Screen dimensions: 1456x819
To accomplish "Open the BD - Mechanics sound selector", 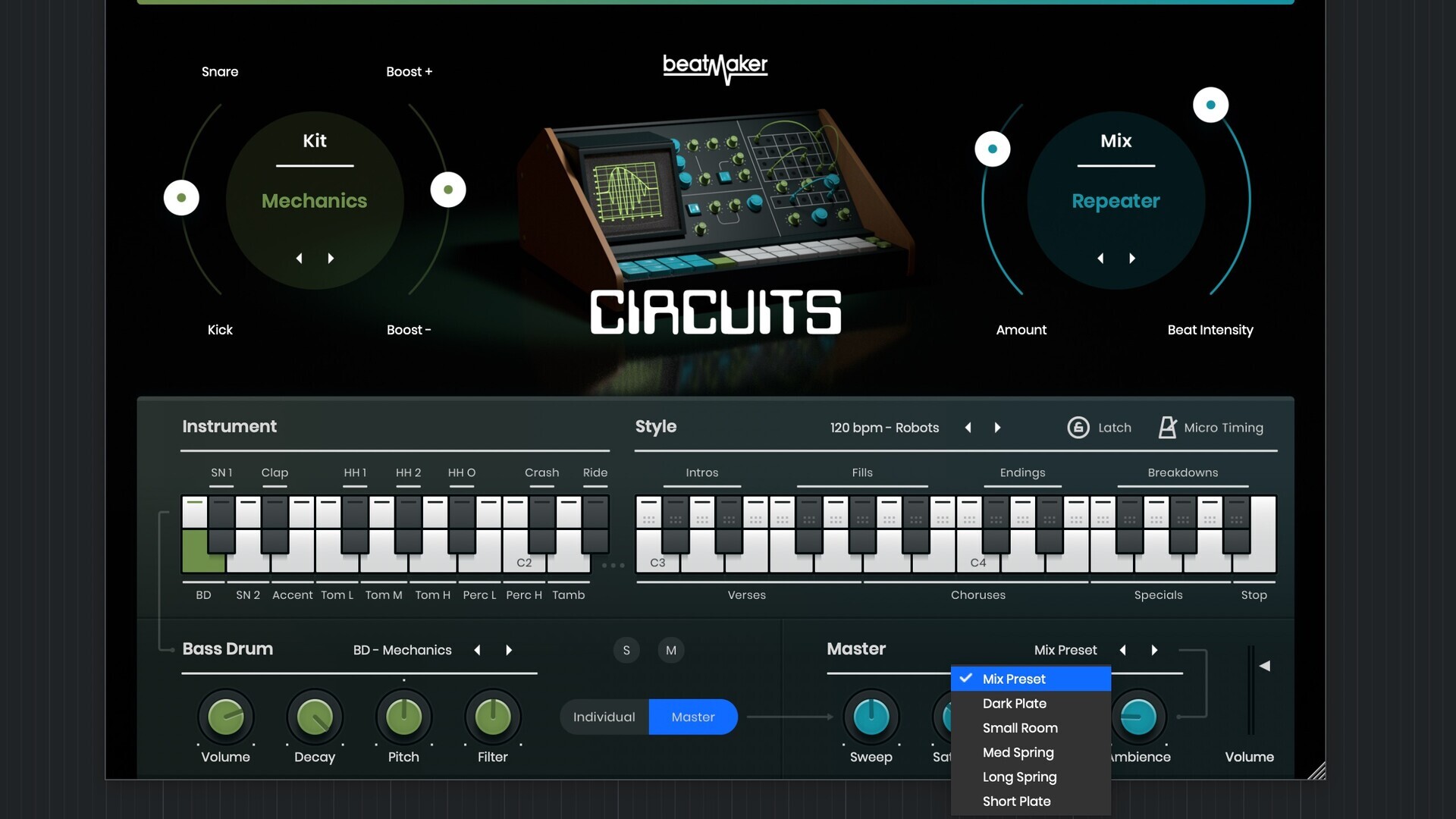I will (402, 651).
